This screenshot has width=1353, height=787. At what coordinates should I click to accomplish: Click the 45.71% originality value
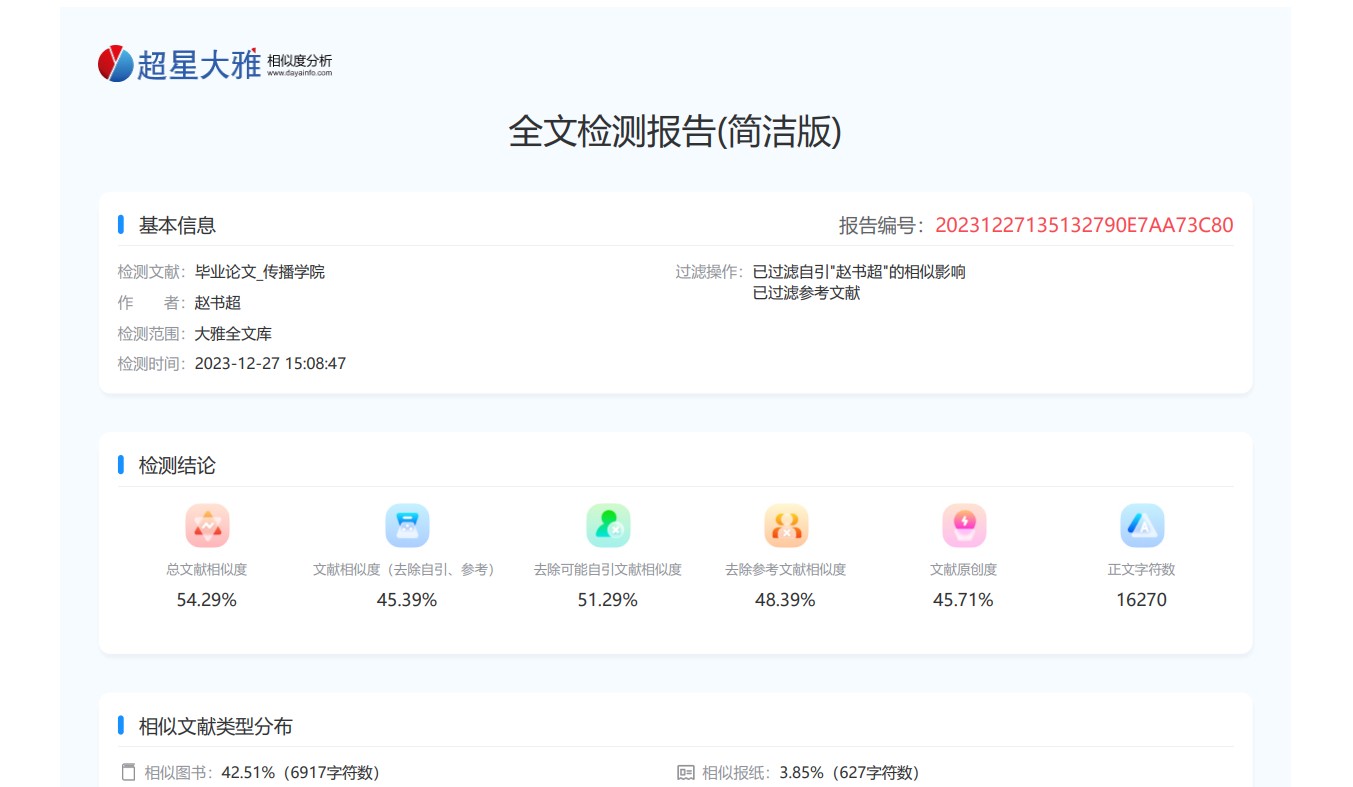pos(963,600)
